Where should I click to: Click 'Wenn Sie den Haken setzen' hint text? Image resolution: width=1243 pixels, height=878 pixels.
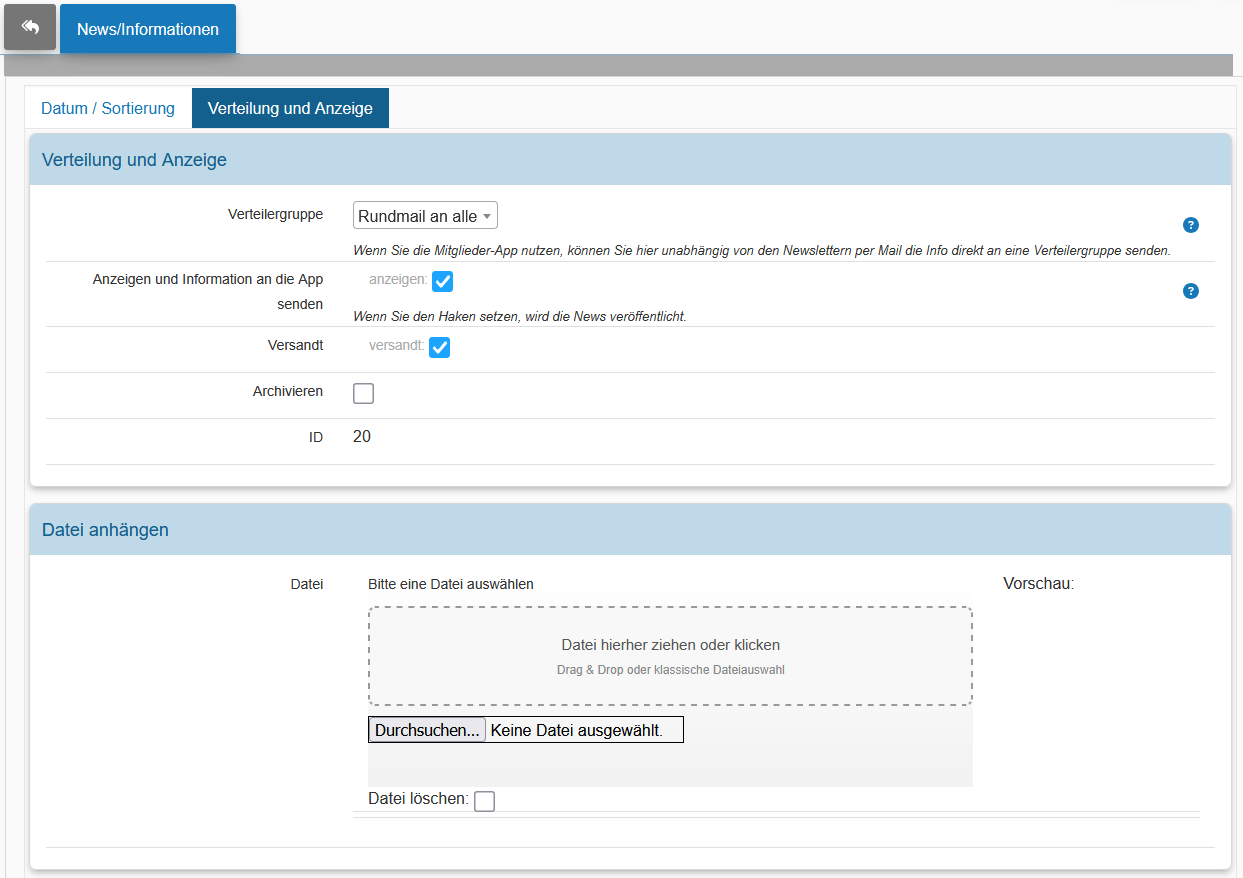tap(520, 317)
